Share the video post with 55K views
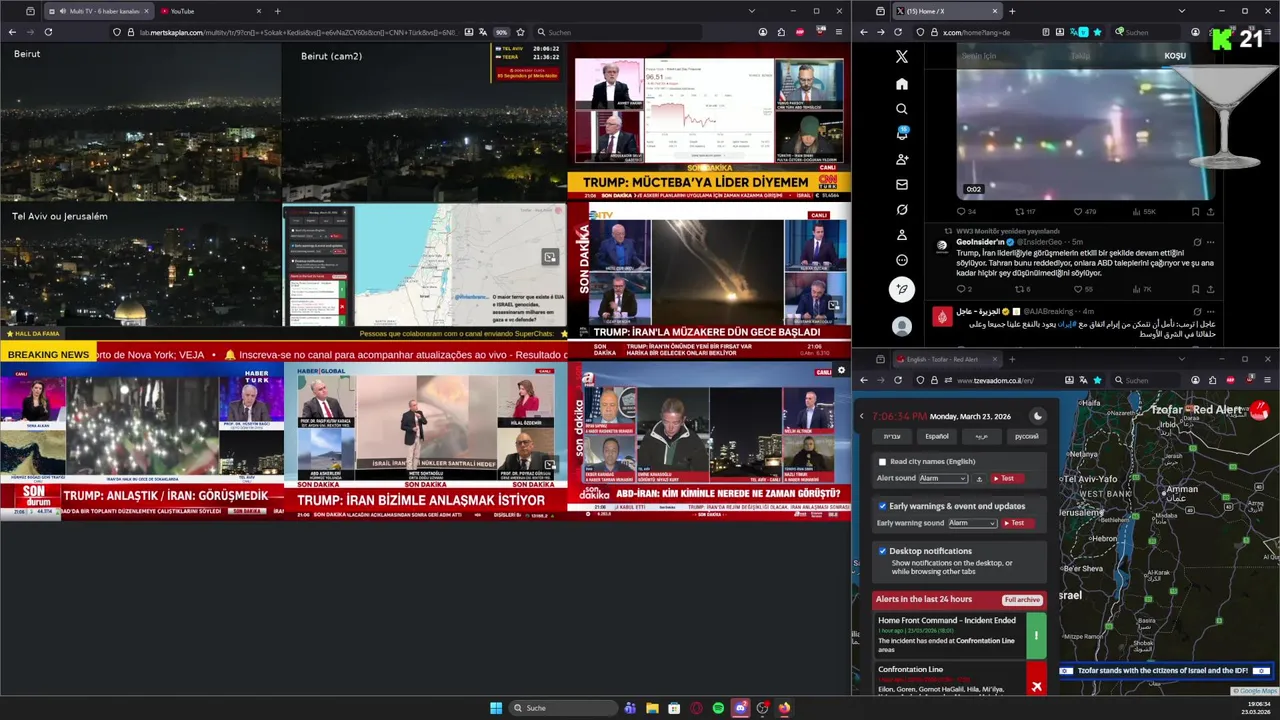This screenshot has height=720, width=1280. click(1211, 212)
